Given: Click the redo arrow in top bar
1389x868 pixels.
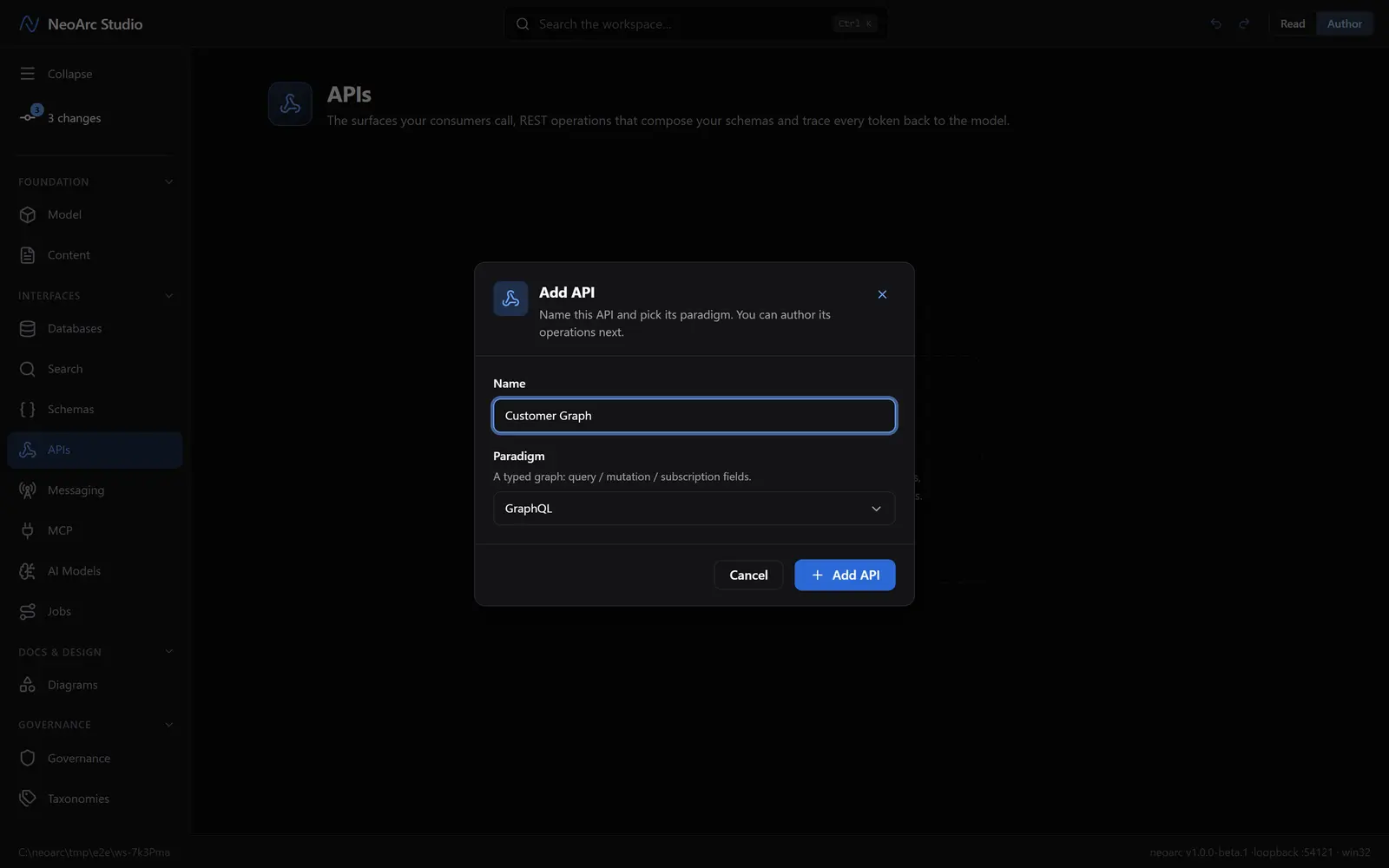Looking at the screenshot, I should pos(1244,24).
